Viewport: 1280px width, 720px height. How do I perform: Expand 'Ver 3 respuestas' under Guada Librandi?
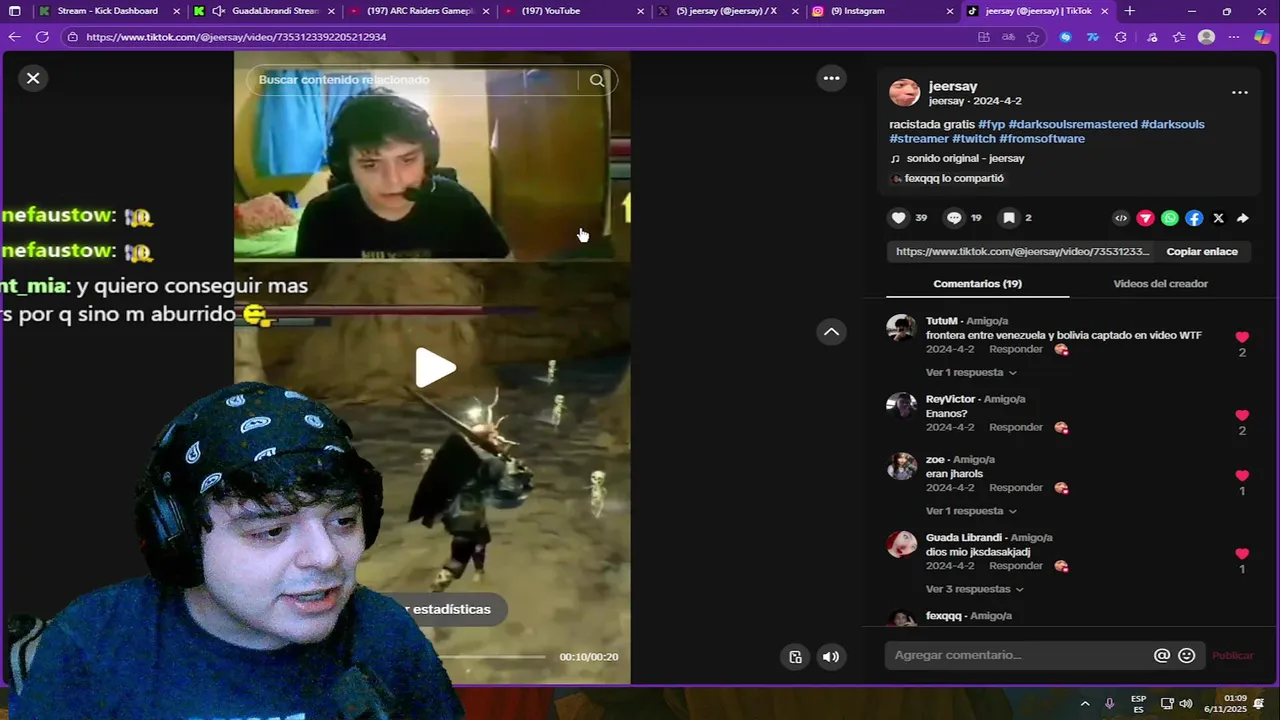974,589
